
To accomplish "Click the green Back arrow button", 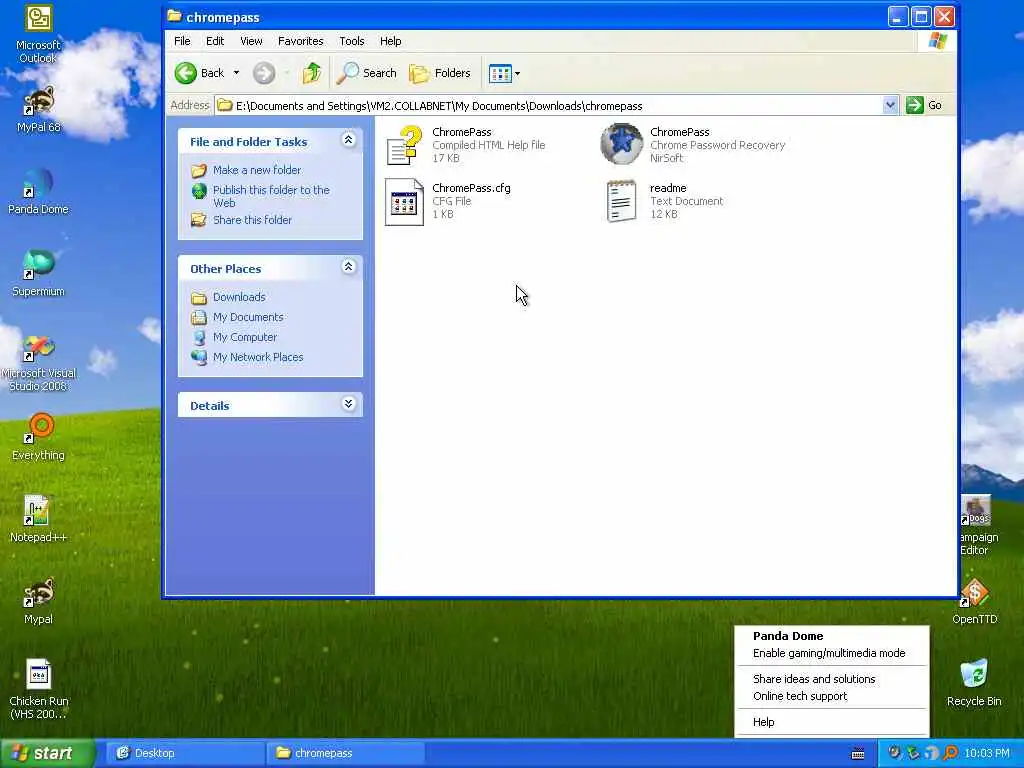I will tap(199, 73).
